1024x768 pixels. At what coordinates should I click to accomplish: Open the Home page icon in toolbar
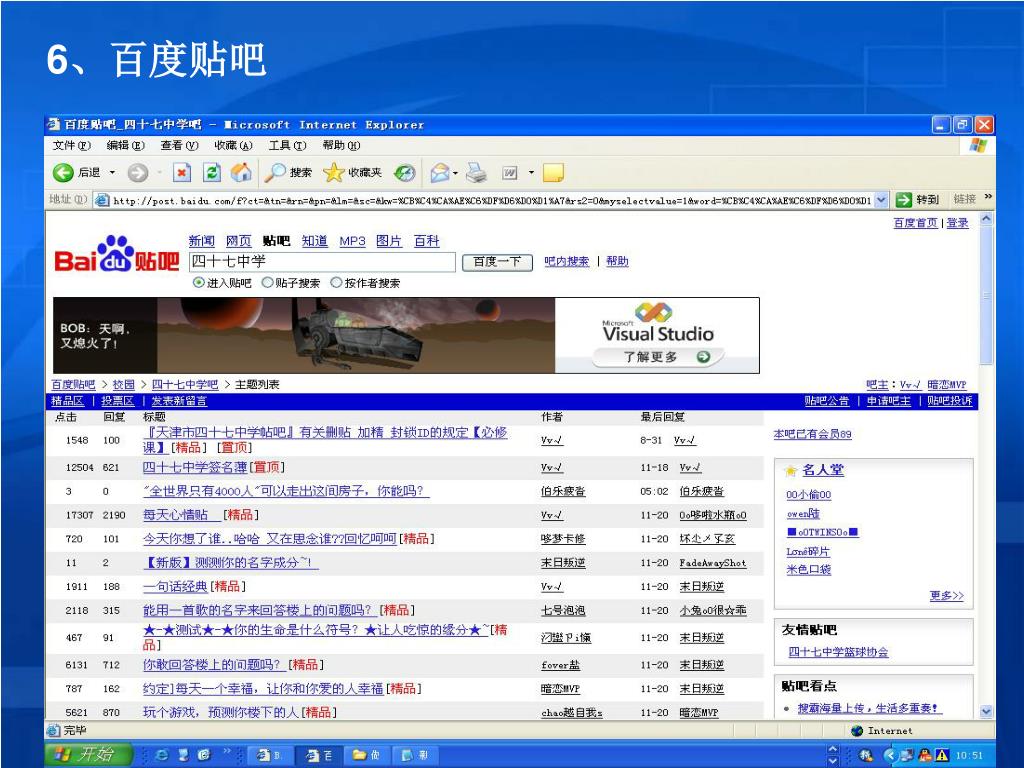click(x=241, y=172)
